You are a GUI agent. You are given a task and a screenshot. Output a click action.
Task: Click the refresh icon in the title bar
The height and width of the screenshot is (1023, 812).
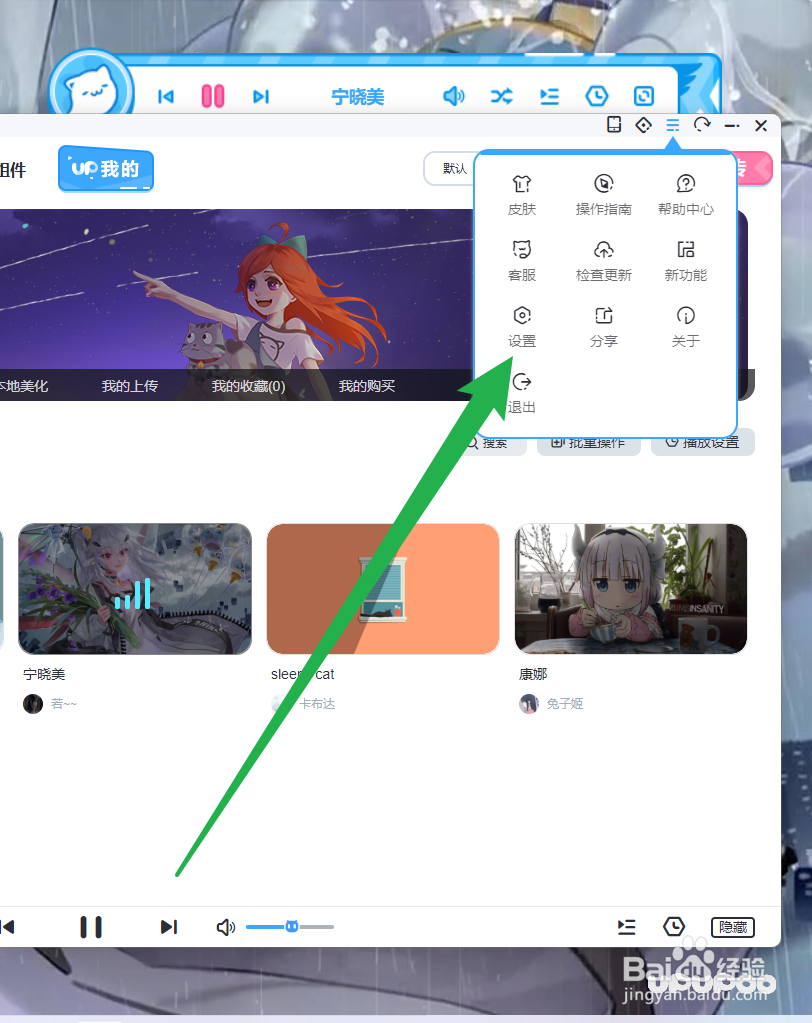702,124
